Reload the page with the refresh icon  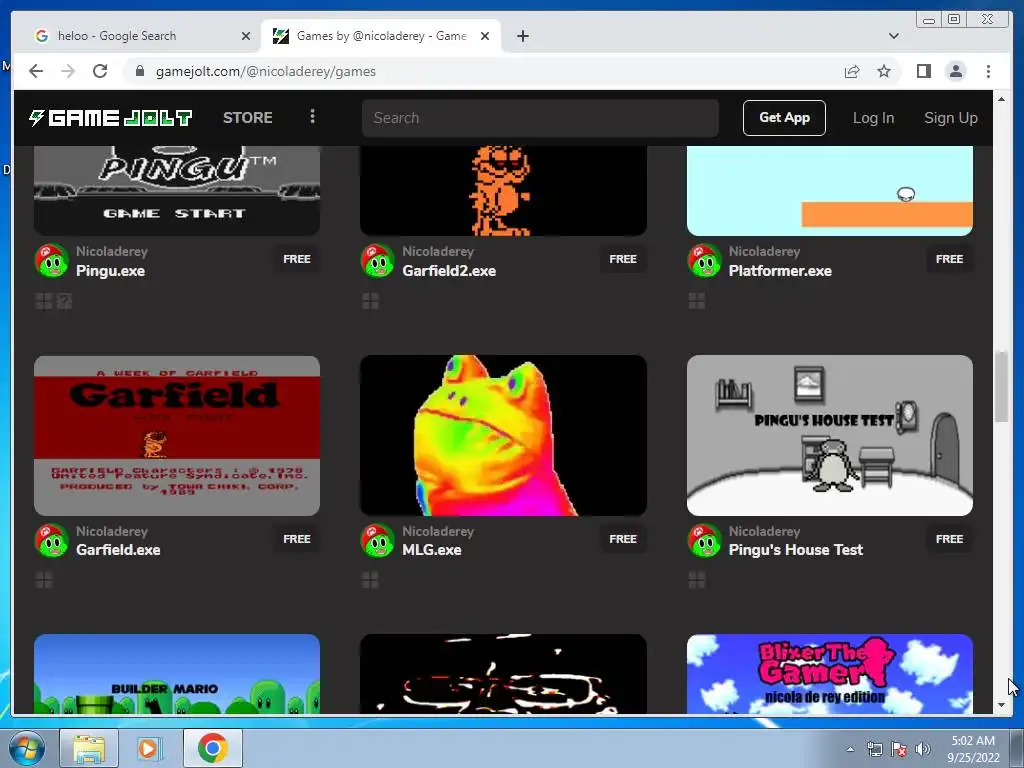[100, 71]
